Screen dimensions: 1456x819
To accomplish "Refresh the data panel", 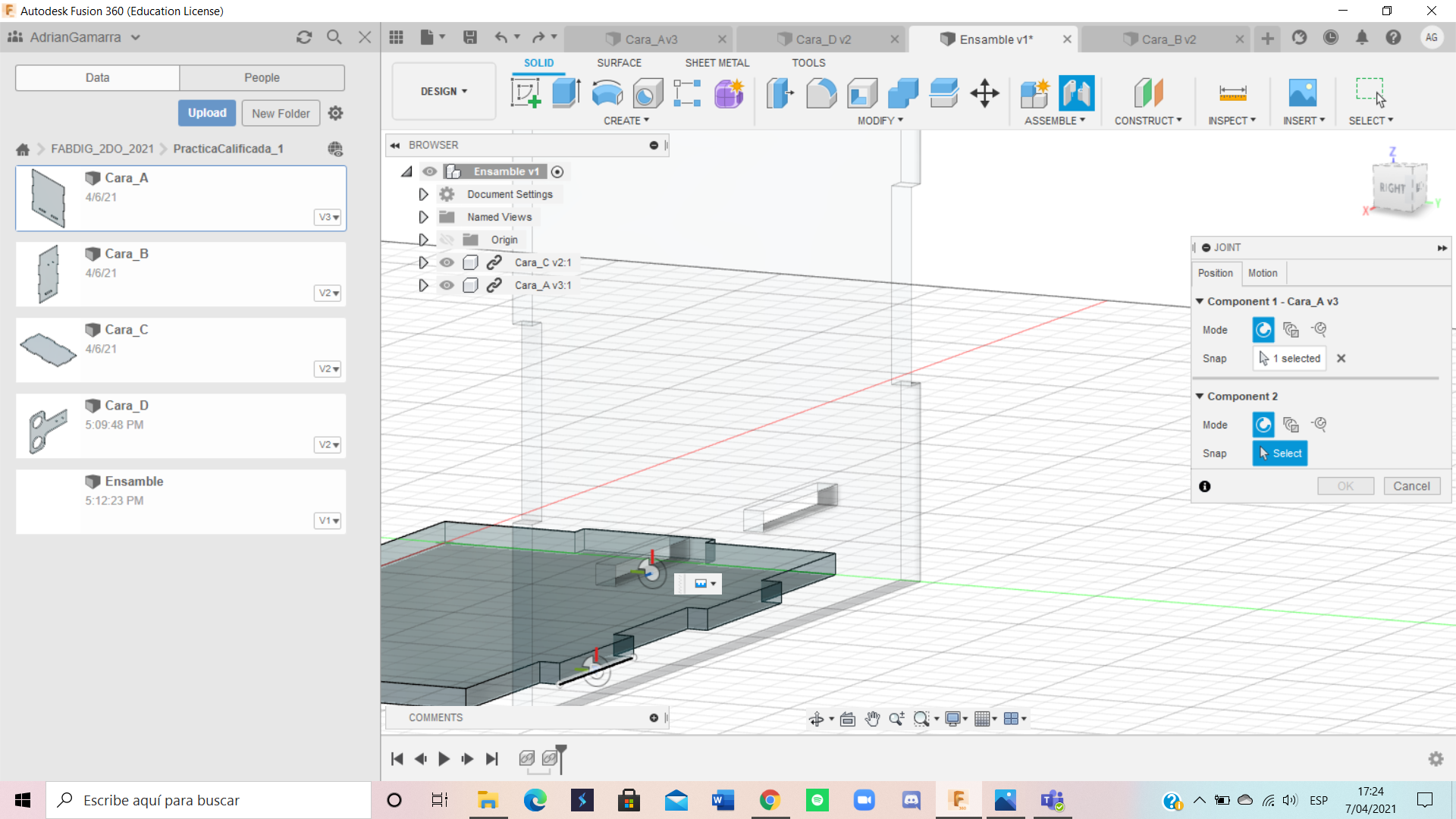I will click(x=304, y=37).
